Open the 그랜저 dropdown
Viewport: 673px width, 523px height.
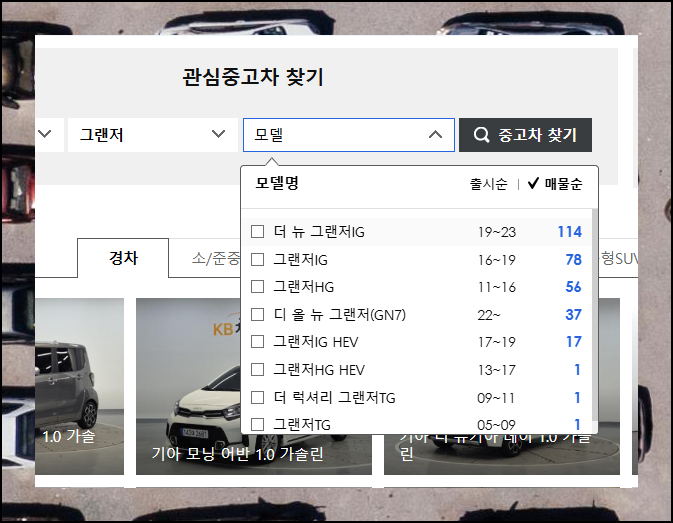(153, 135)
